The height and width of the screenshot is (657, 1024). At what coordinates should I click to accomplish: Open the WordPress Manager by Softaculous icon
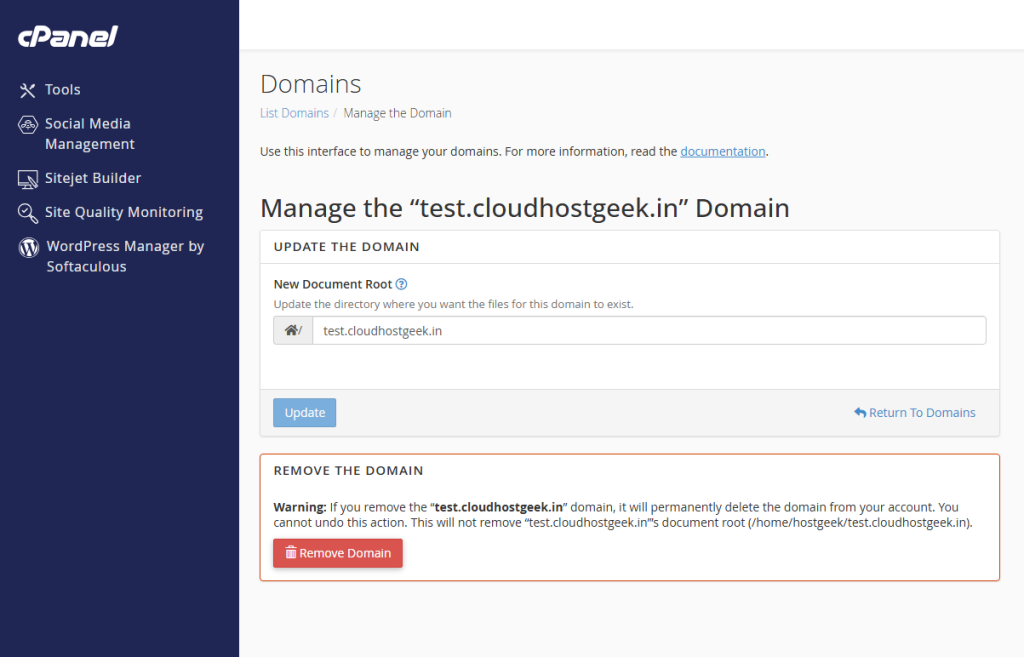point(27,246)
